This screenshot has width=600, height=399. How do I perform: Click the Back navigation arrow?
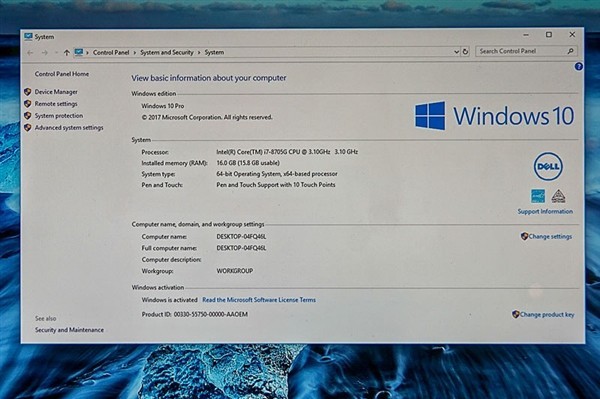(x=30, y=53)
